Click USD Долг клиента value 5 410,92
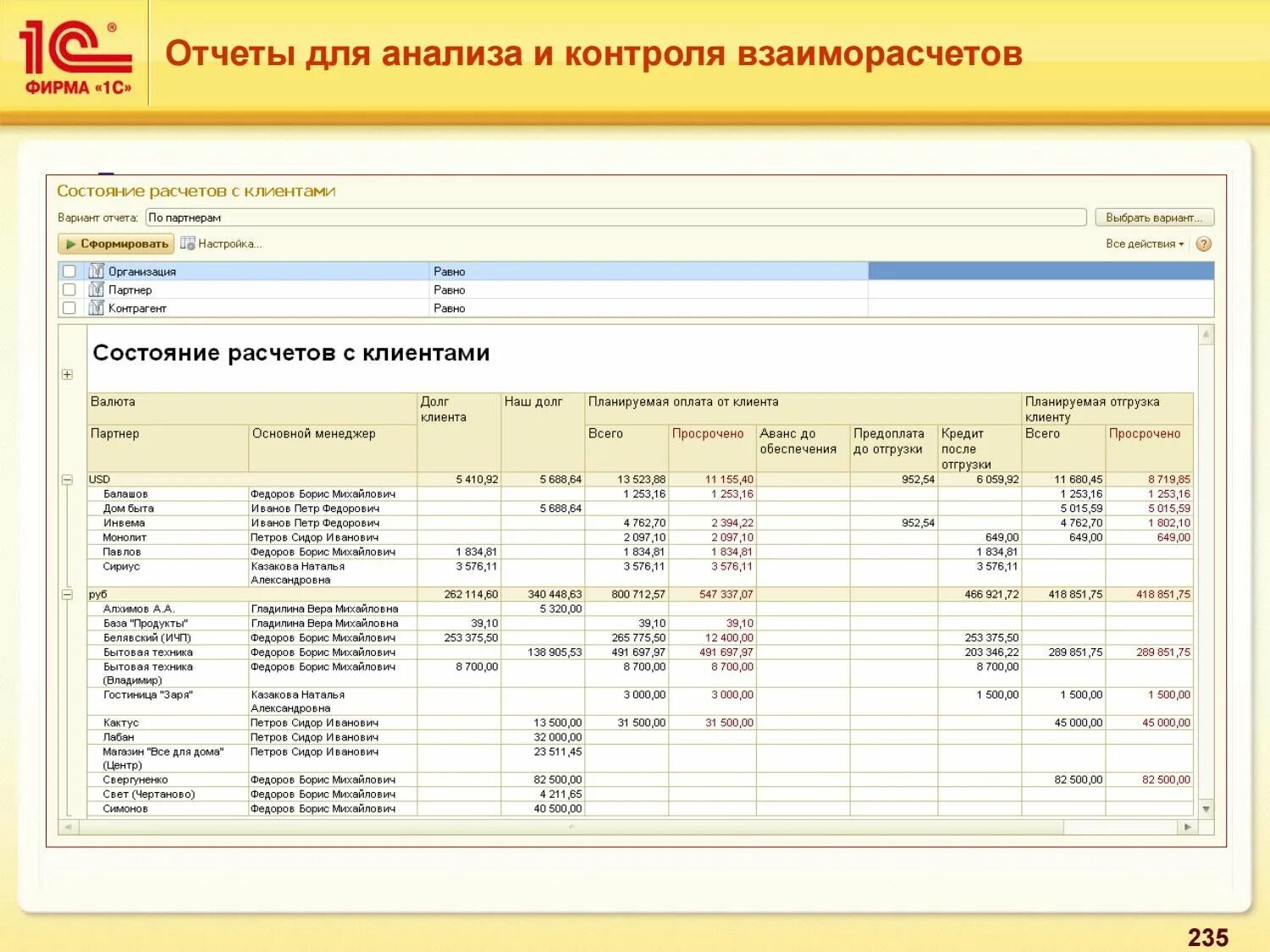The width and height of the screenshot is (1270, 952). [x=477, y=480]
